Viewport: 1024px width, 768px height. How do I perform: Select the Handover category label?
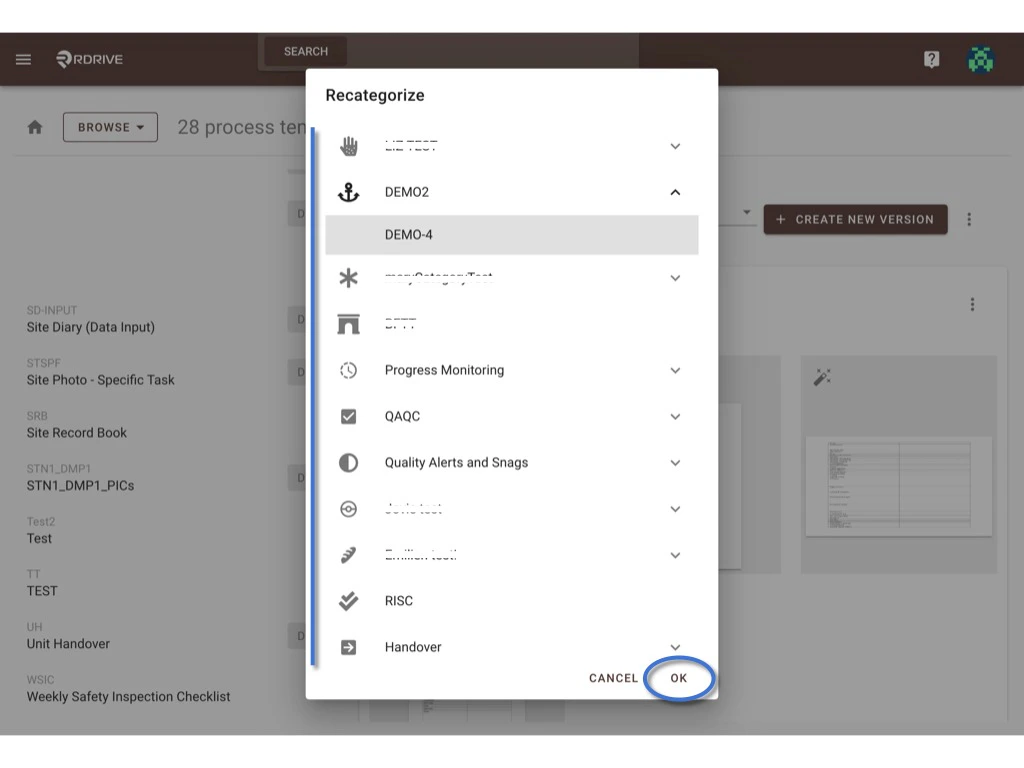(x=413, y=647)
